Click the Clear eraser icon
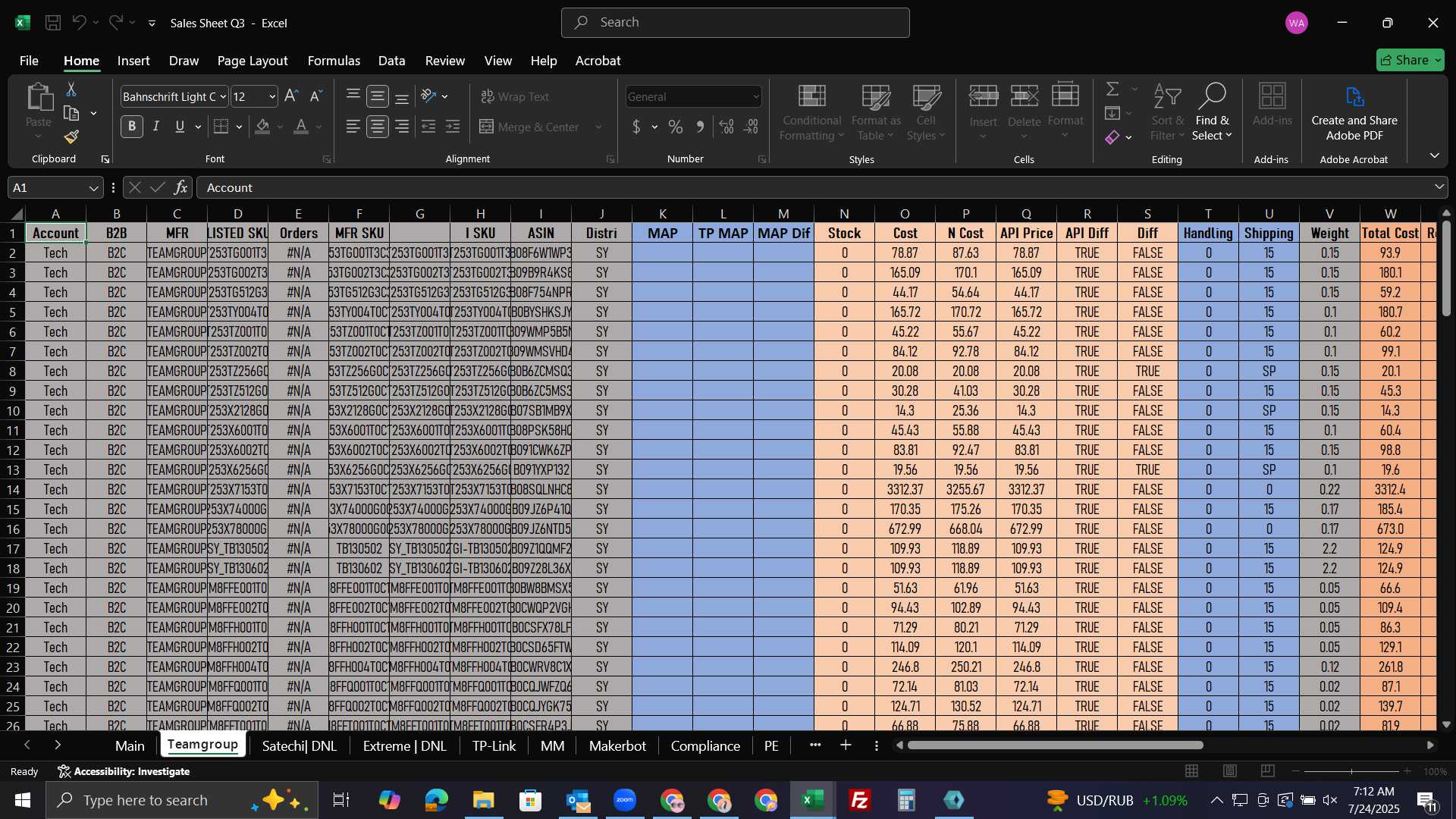 click(x=1112, y=137)
